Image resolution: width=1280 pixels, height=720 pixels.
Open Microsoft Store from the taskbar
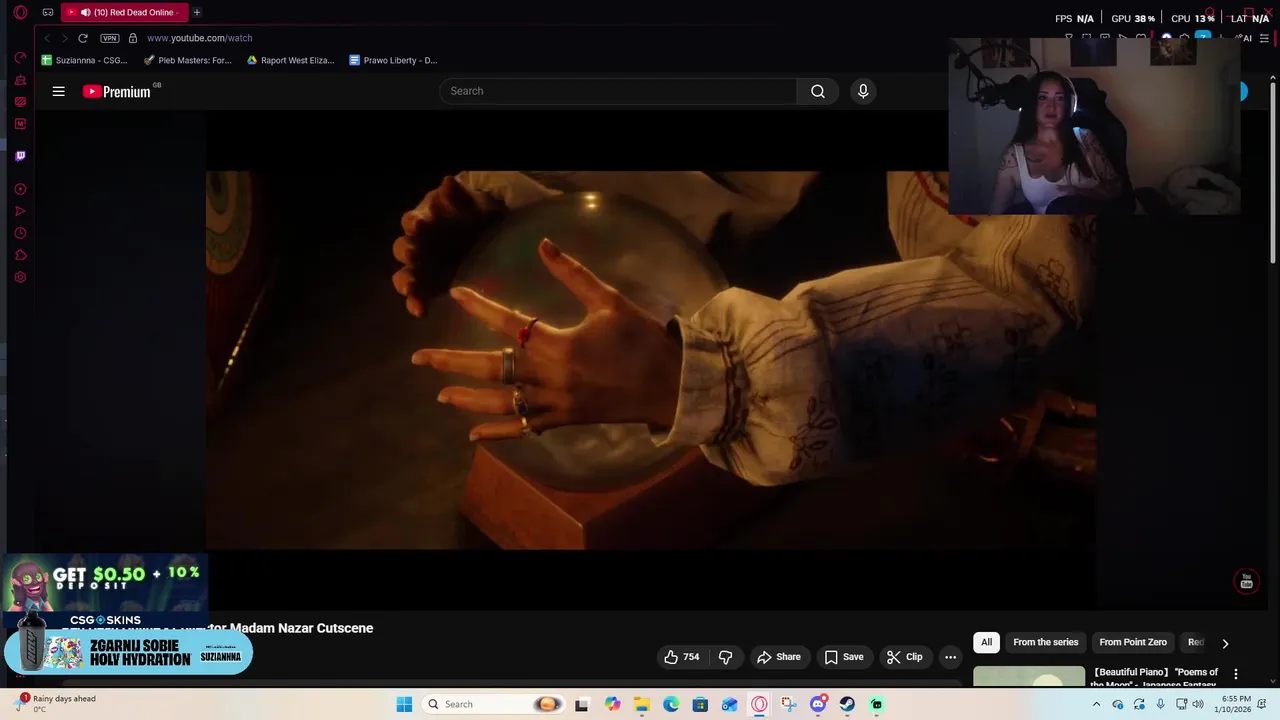click(x=700, y=704)
